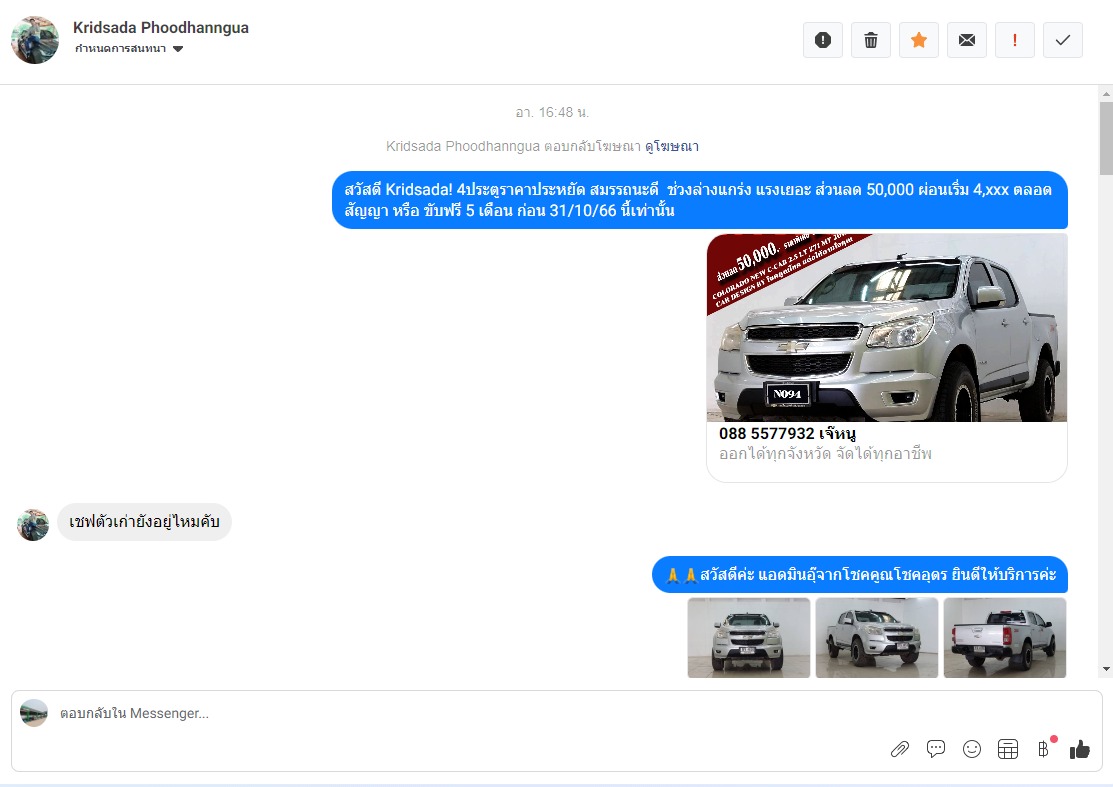Open the appointment calendar icon
Screen dimensions: 1113x787
pos(1008,749)
